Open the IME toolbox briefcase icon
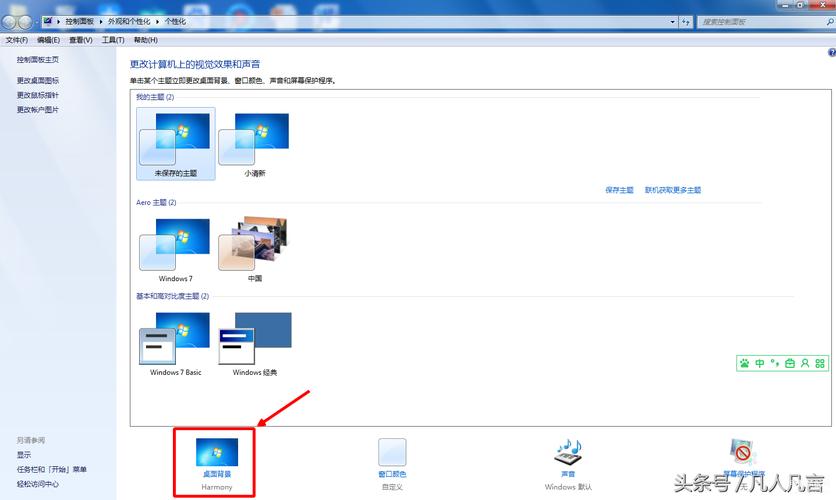This screenshot has width=836, height=500. (790, 363)
